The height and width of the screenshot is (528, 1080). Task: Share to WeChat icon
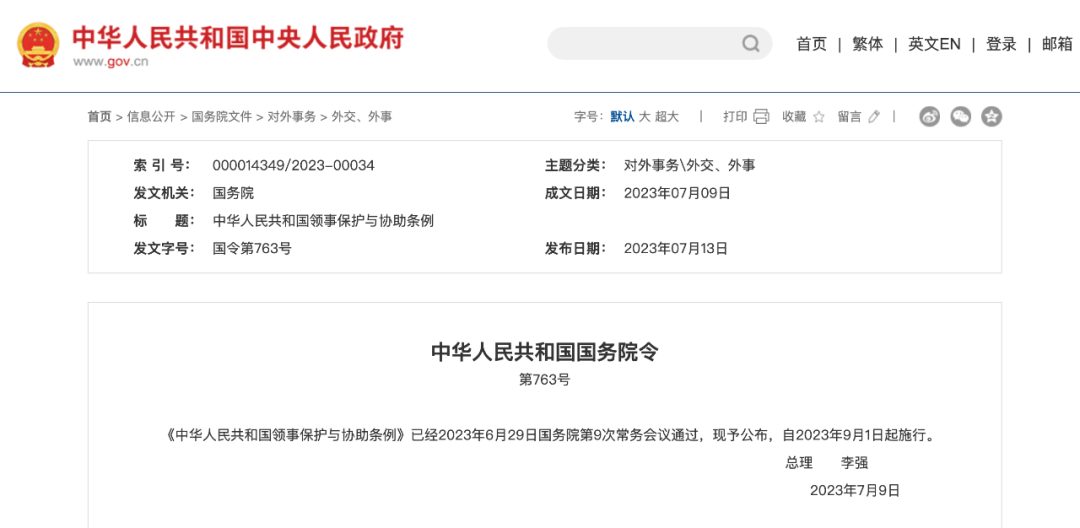pos(961,117)
